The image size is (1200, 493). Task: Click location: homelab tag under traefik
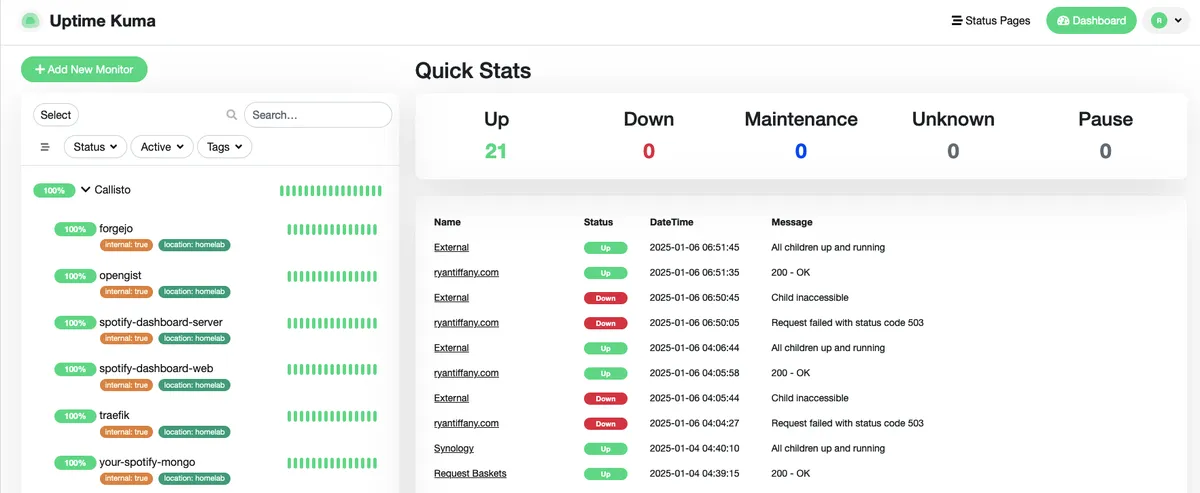point(194,432)
